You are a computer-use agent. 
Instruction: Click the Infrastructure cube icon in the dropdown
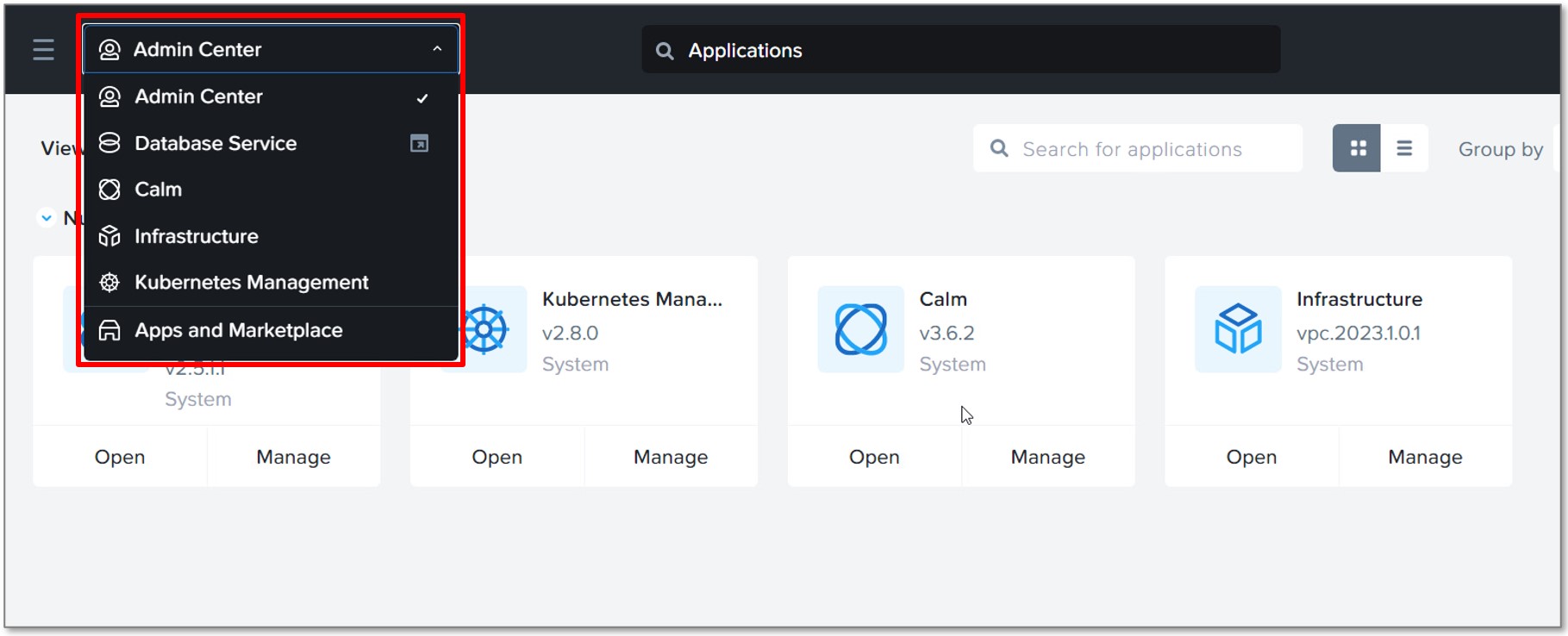[109, 236]
